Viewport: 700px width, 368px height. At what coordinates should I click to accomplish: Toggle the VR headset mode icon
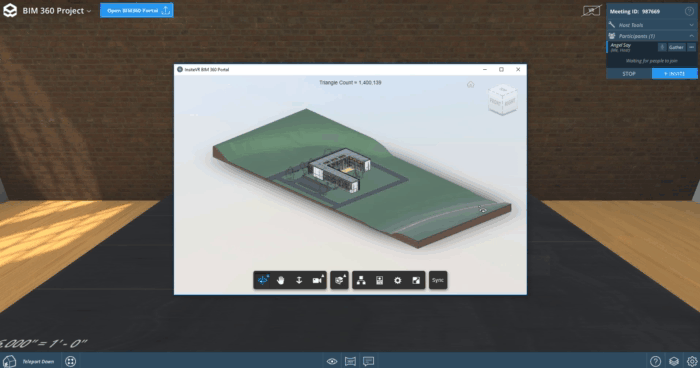[591, 11]
